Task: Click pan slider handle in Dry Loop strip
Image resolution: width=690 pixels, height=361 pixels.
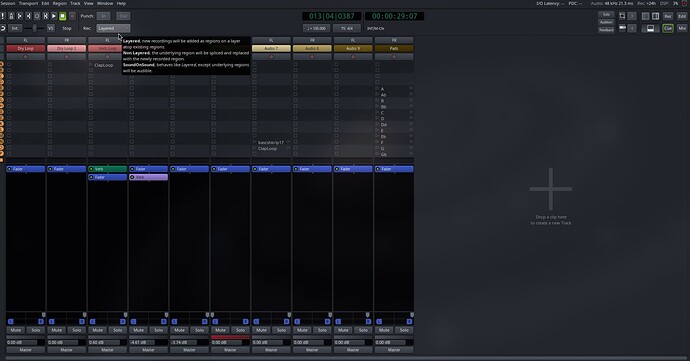Action: tap(43, 315)
